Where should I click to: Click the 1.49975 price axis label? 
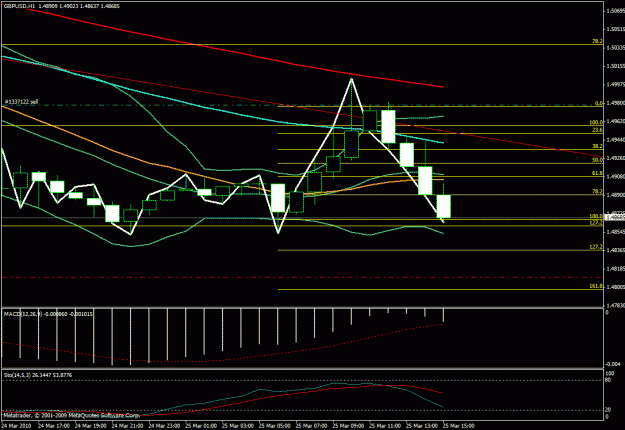coord(615,84)
